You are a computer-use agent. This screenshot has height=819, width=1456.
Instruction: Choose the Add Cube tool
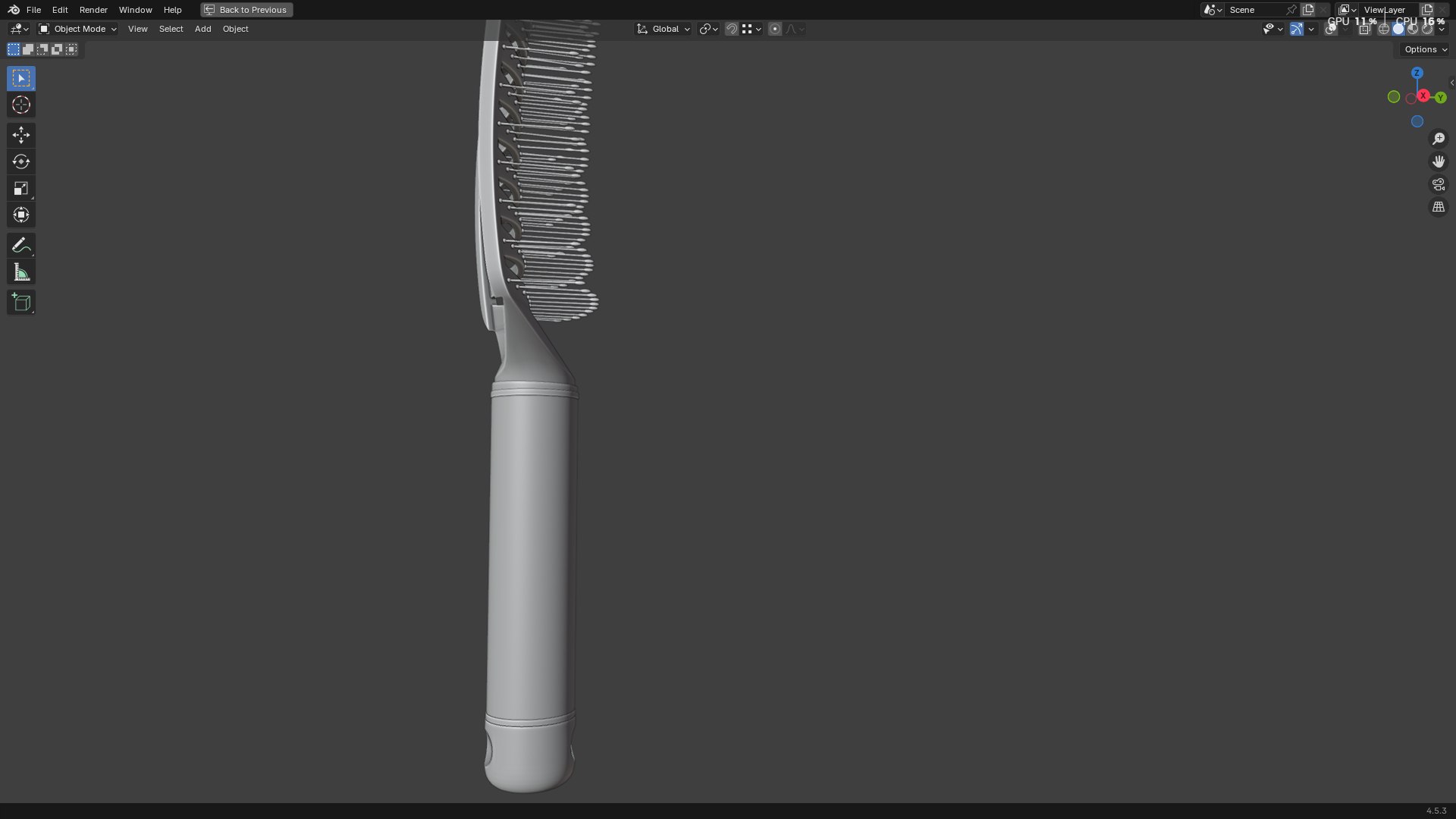[21, 303]
